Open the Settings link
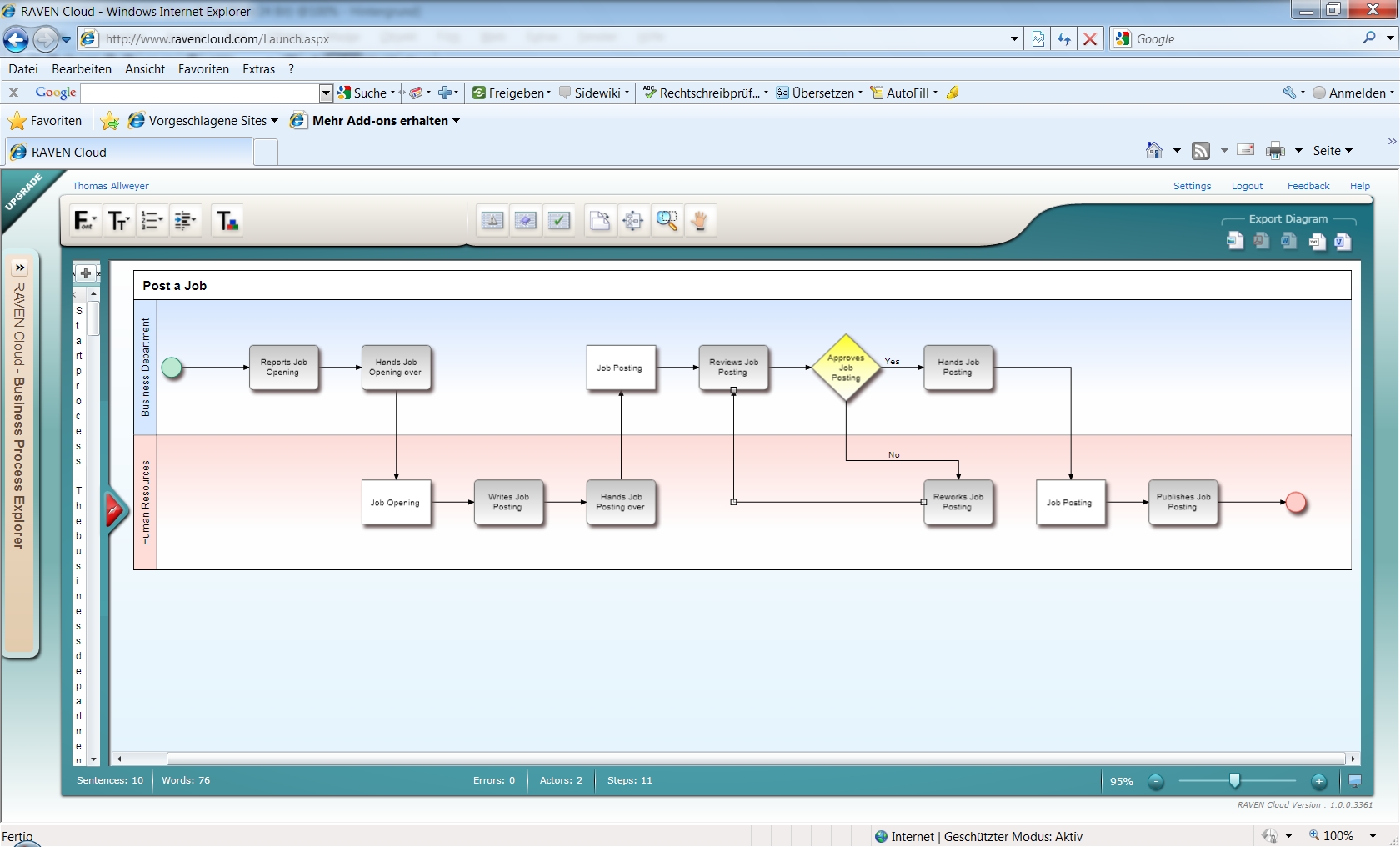 click(x=1192, y=186)
